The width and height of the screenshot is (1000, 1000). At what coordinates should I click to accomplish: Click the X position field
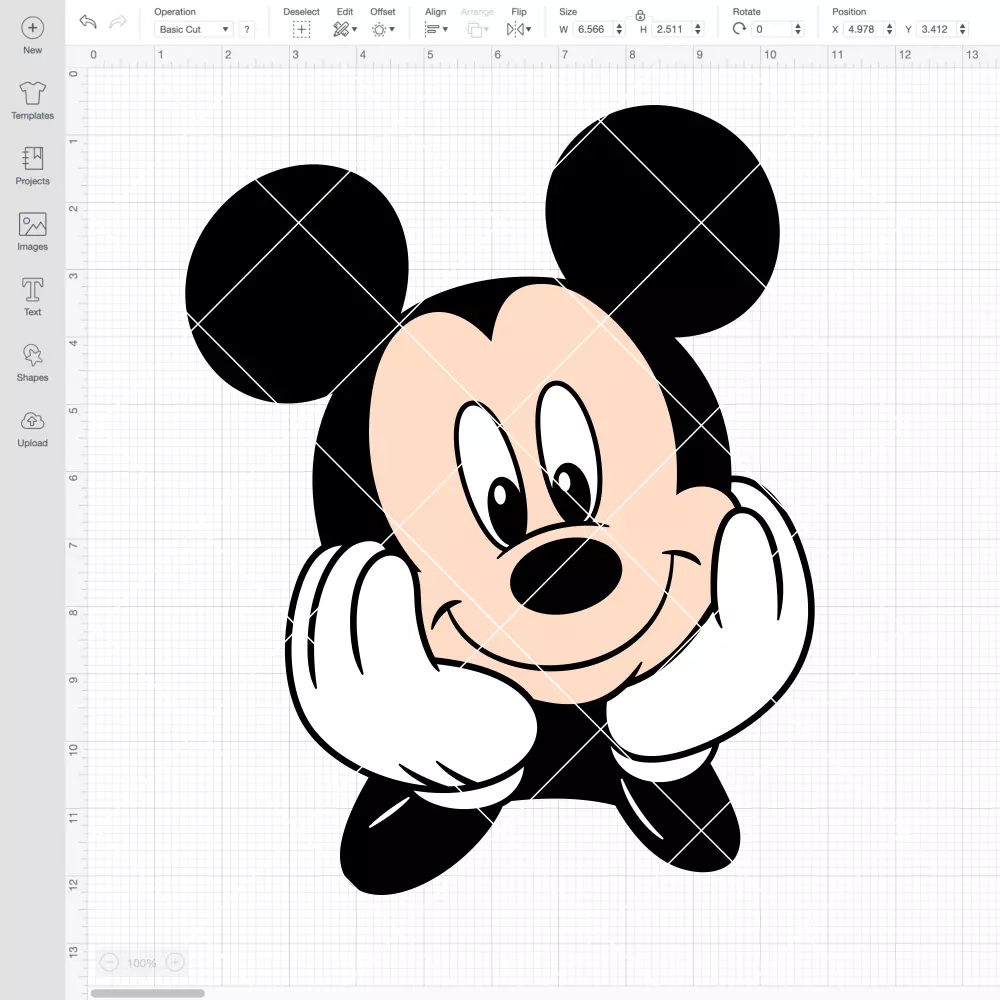[864, 29]
